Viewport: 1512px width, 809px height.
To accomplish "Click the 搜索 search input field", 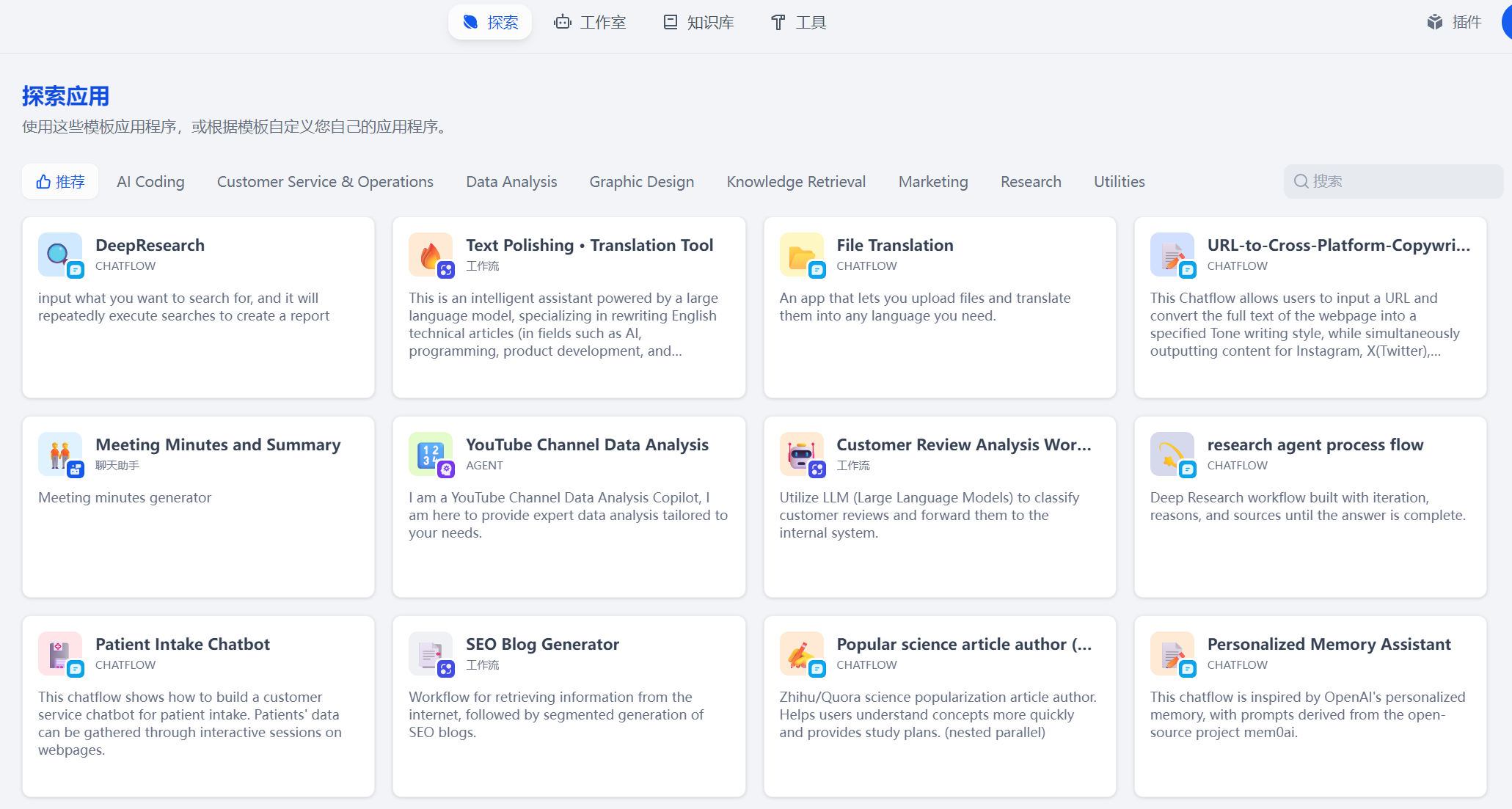I will pos(1401,181).
